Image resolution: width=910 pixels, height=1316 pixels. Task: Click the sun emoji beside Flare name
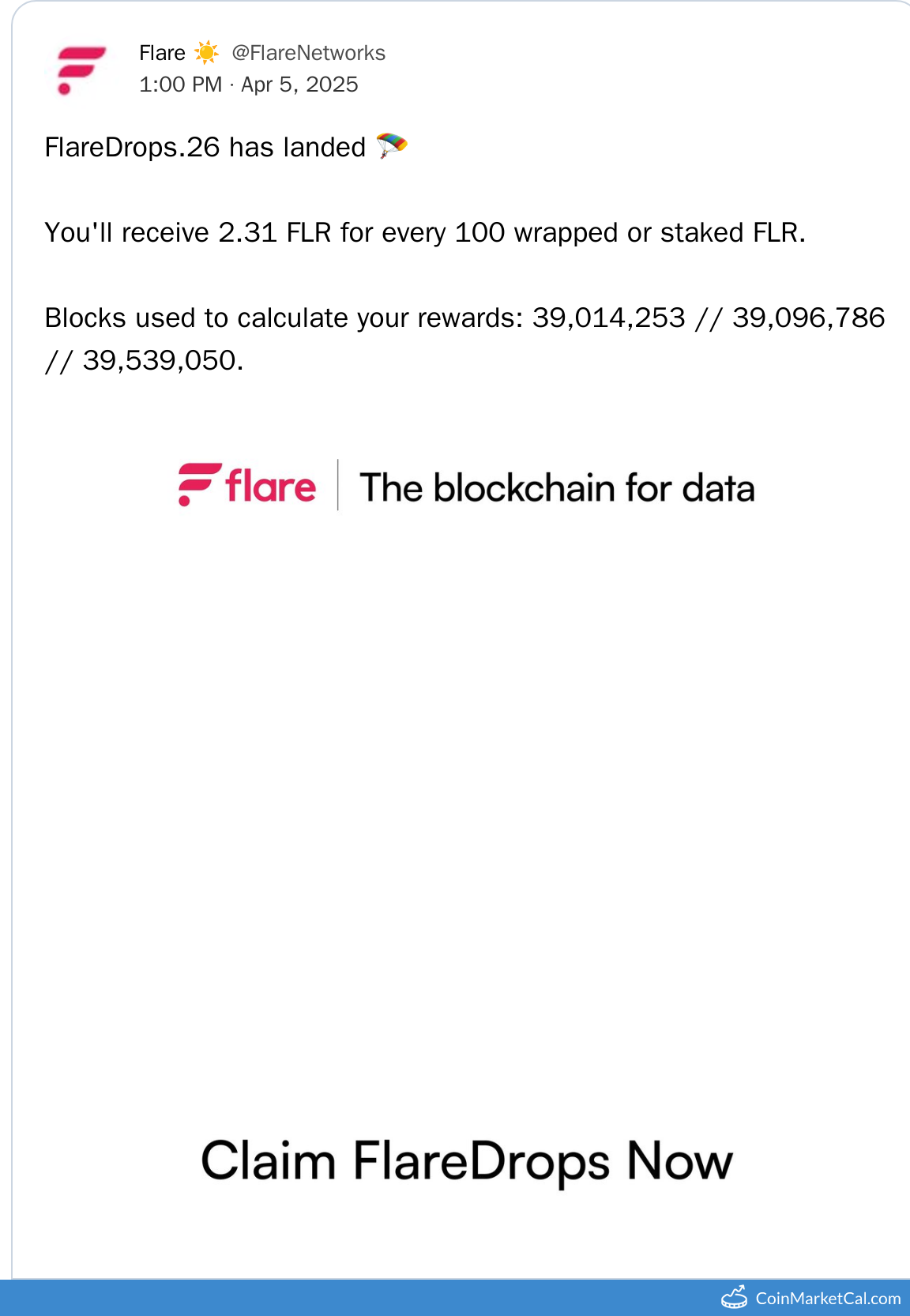pyautogui.click(x=206, y=53)
